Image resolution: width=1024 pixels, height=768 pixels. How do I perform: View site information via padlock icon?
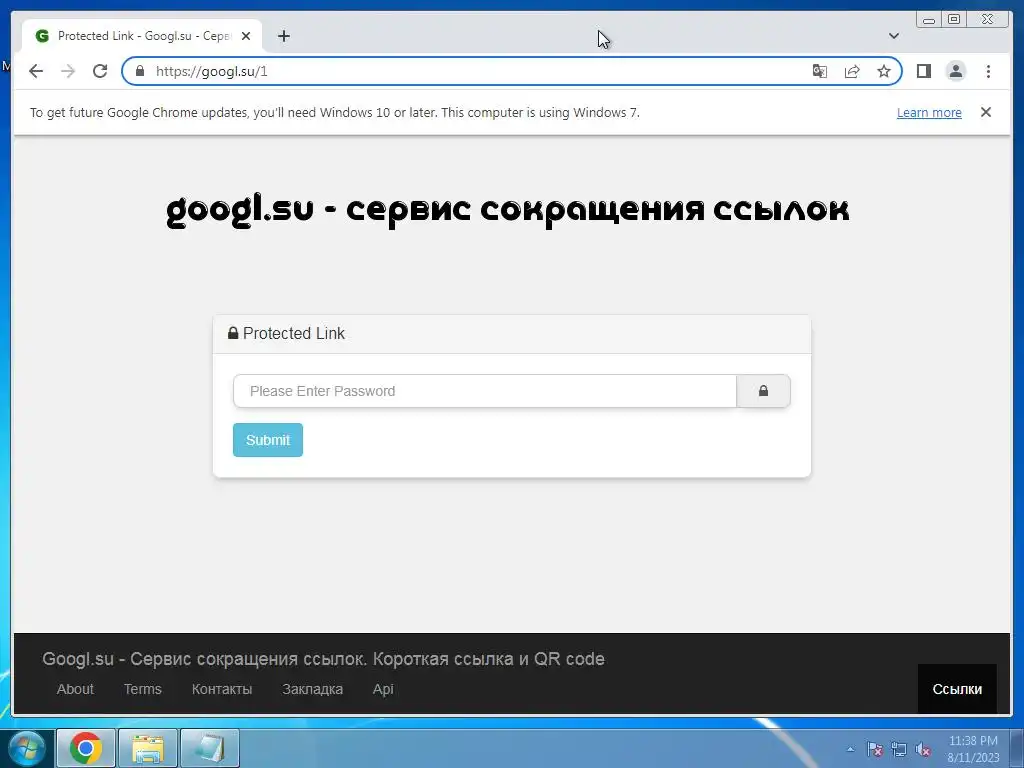coord(140,71)
